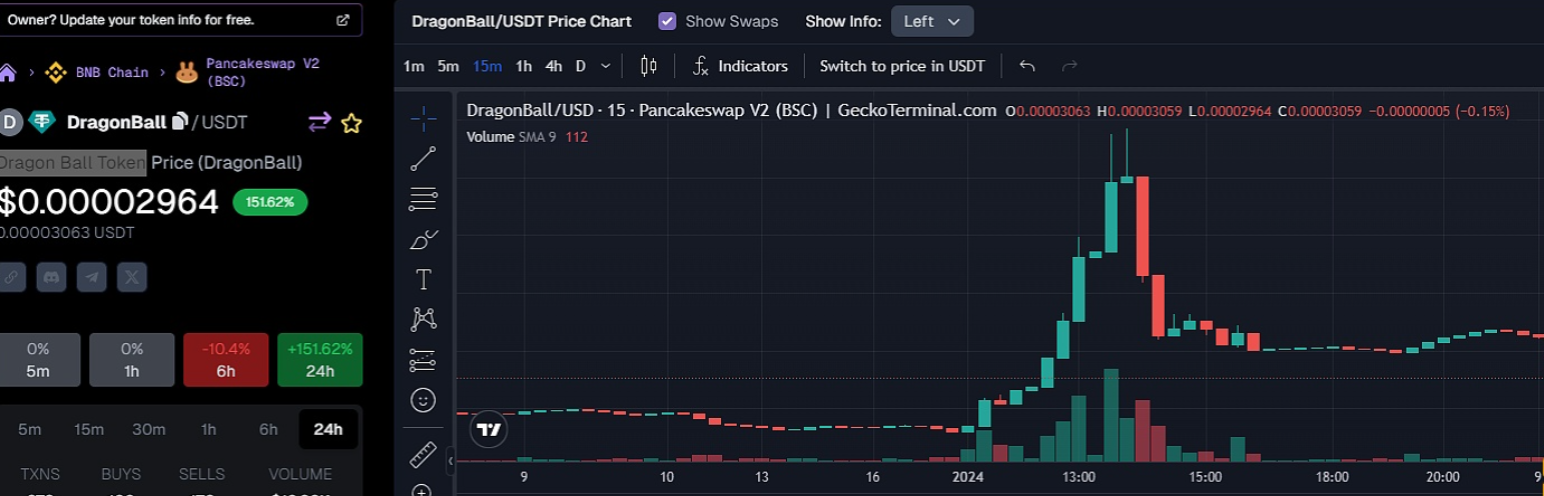Expand the chart timeframe dropdown arrow

pyautogui.click(x=605, y=66)
